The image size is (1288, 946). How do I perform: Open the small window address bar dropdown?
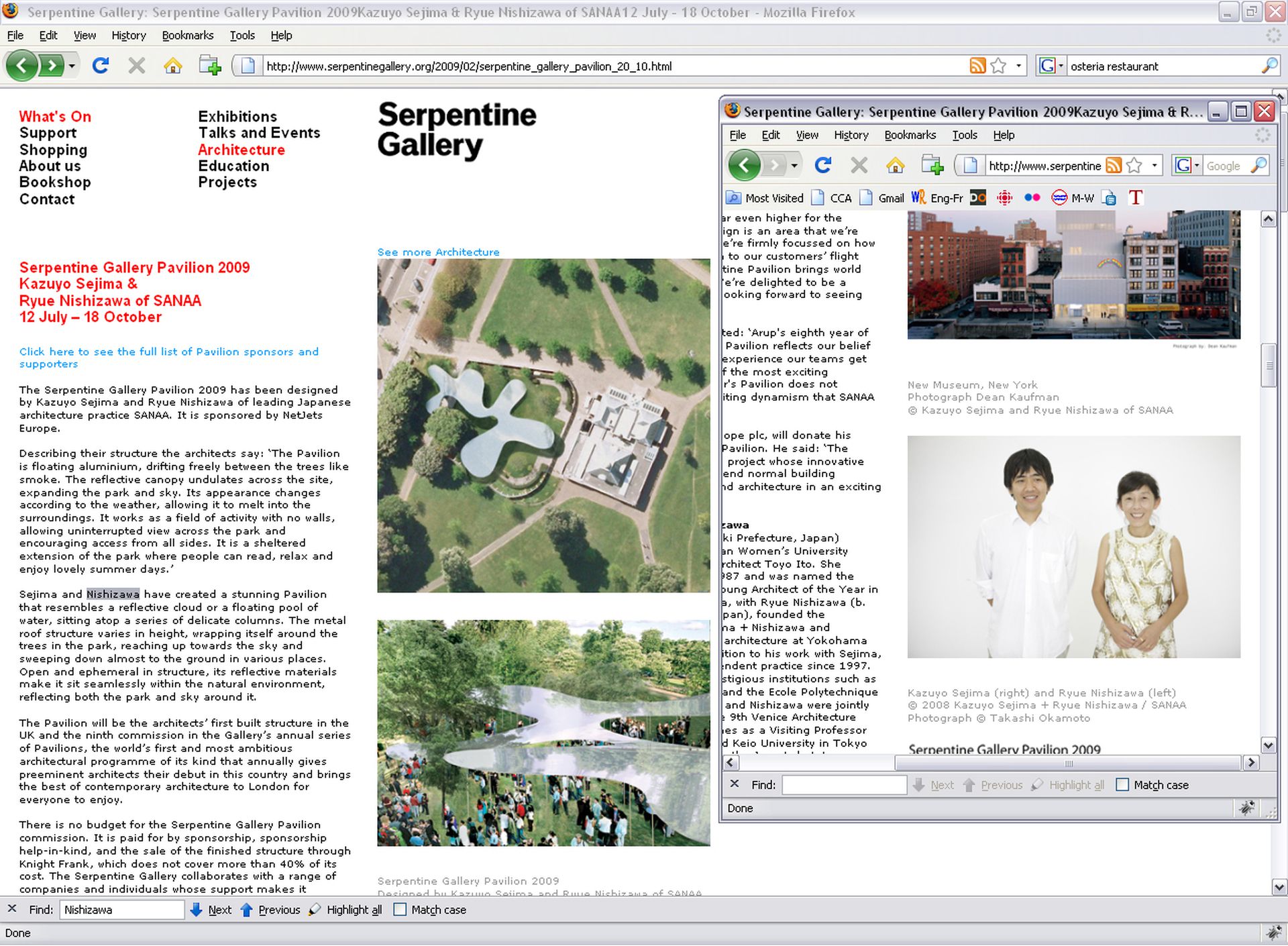click(x=1155, y=165)
